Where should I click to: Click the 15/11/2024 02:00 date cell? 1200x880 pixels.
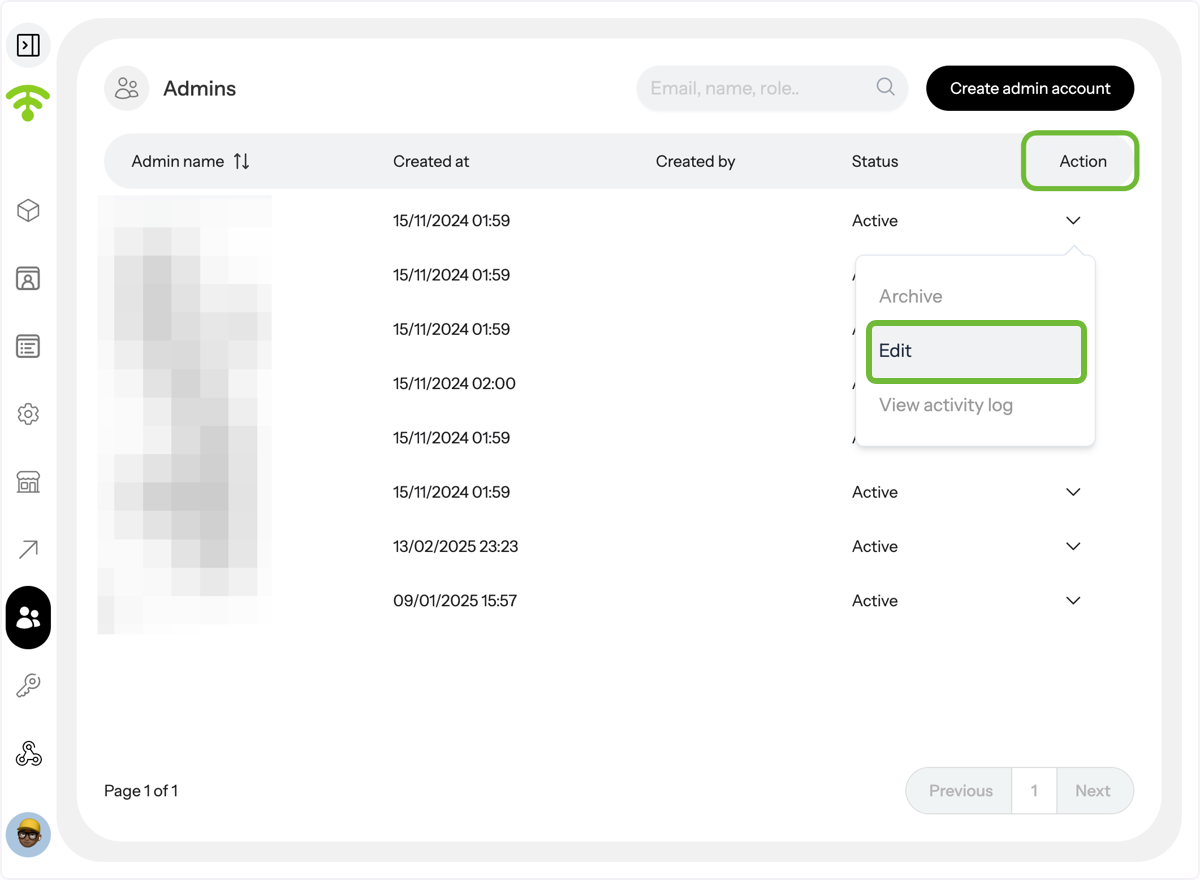pyautogui.click(x=454, y=383)
